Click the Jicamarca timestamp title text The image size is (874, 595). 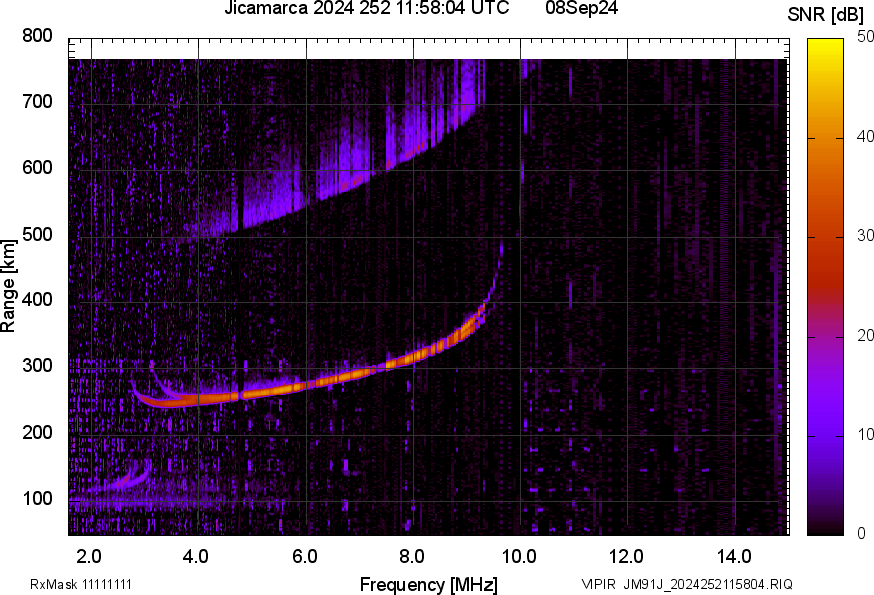(x=366, y=8)
